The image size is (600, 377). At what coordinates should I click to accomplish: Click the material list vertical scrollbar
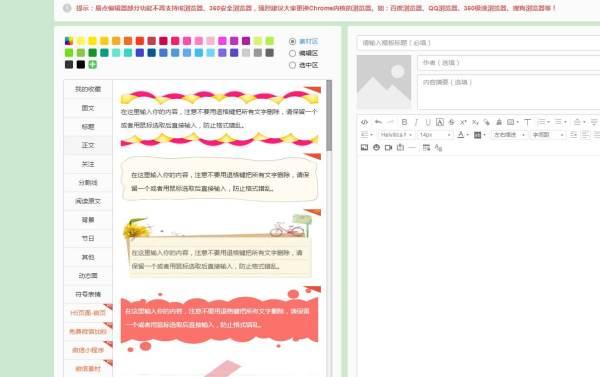(x=329, y=115)
